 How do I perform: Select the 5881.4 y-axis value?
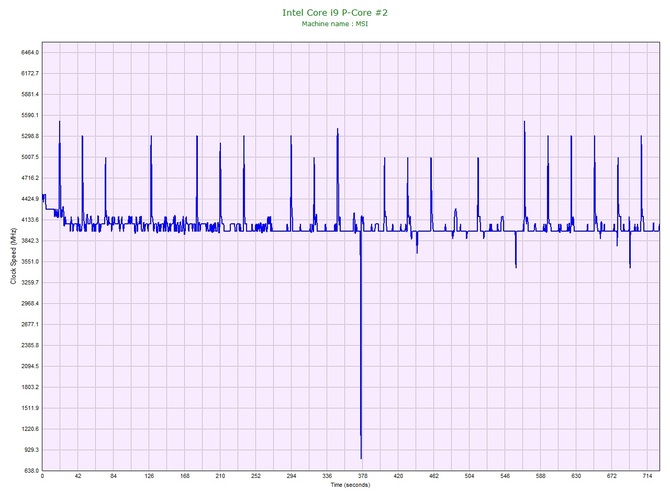pos(30,94)
